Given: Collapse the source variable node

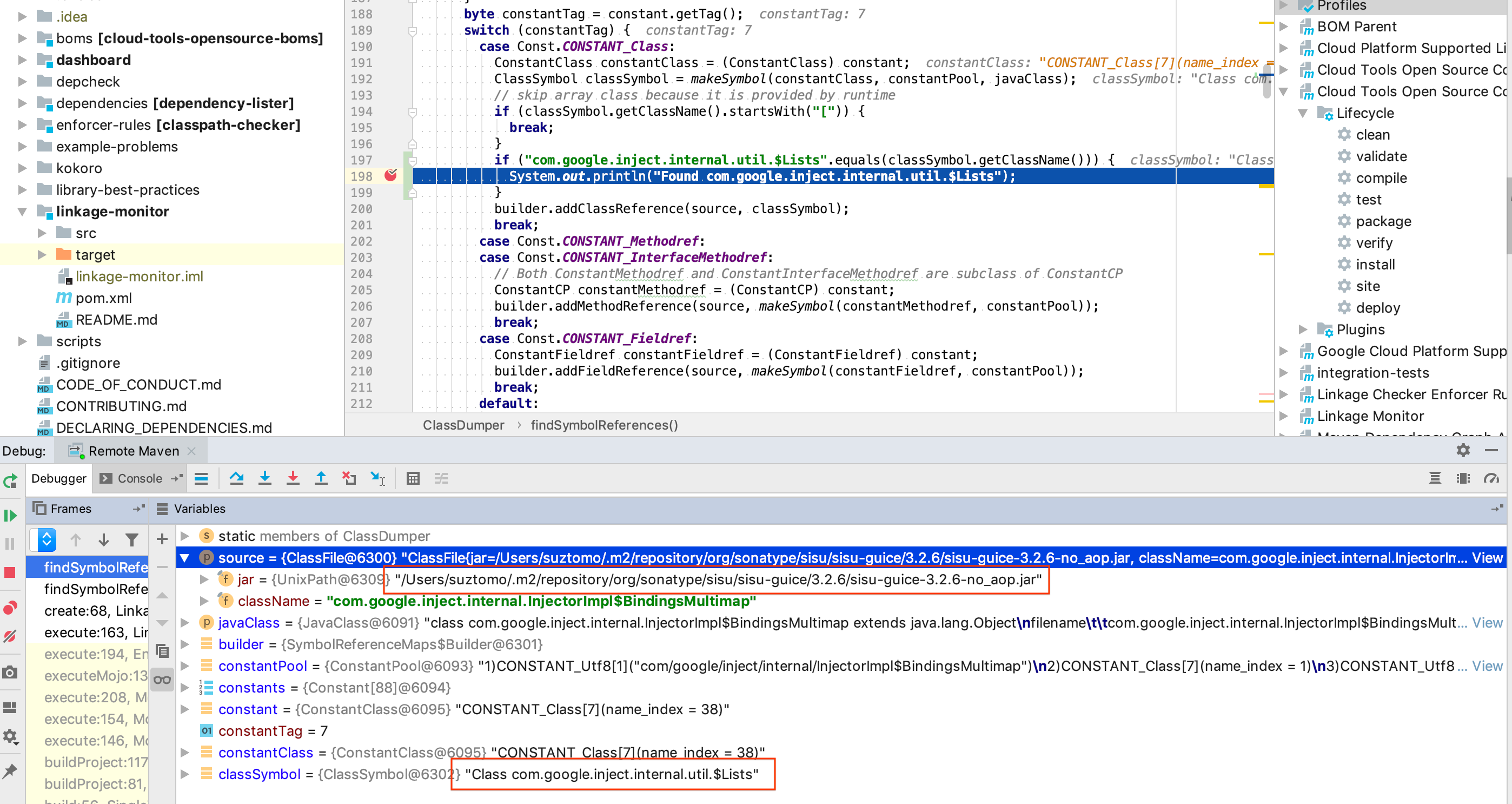Looking at the screenshot, I should tap(185, 558).
